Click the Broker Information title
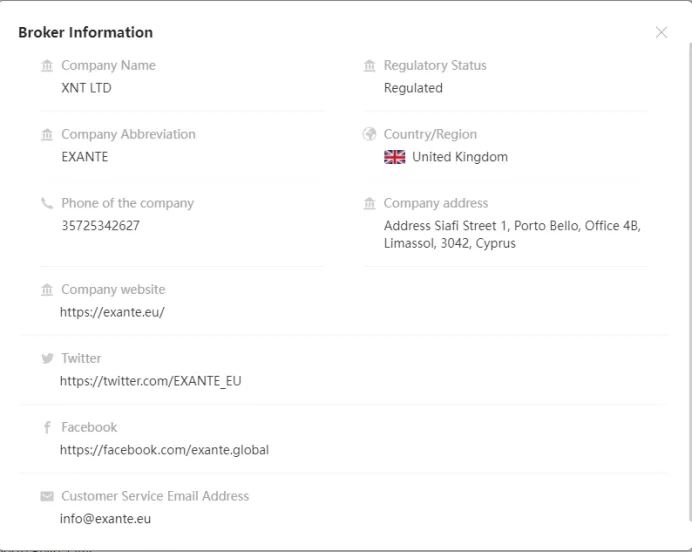 coord(86,32)
